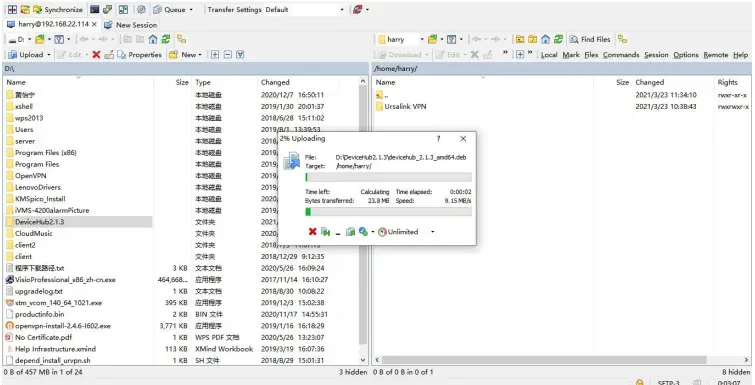Screen dimensions: 755x385
Task: Click the Upload button
Action: coord(26,55)
